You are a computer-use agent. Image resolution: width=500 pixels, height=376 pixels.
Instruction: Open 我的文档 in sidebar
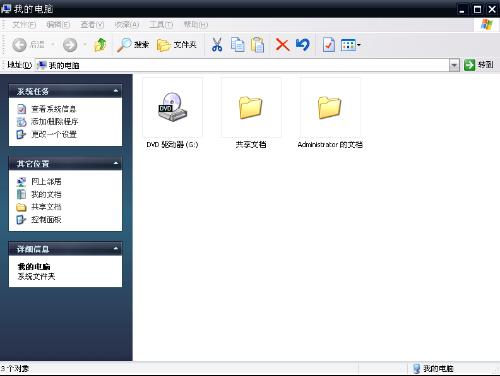(46, 194)
